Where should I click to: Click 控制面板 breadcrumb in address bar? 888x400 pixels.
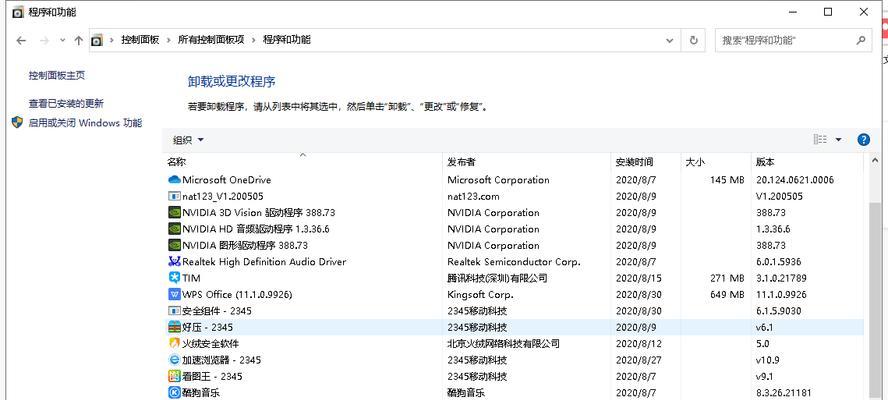(140, 40)
